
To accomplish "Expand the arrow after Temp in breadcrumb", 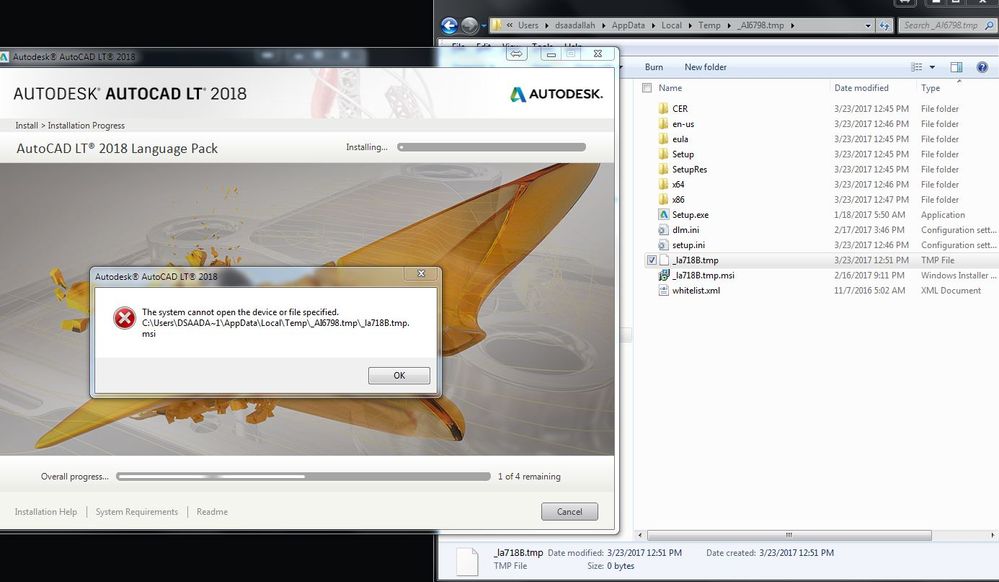I will pos(728,25).
